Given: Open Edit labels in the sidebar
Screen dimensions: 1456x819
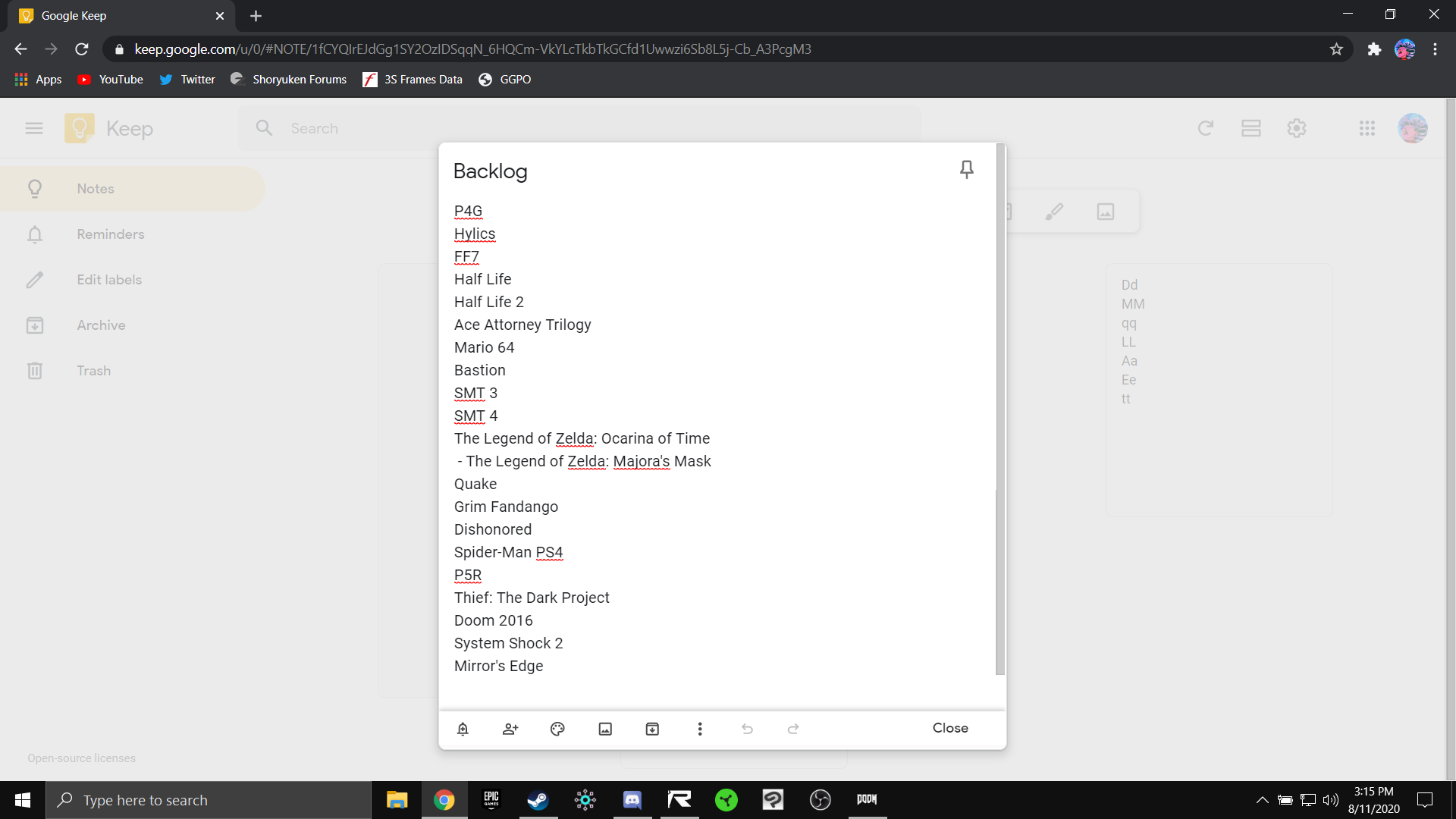Looking at the screenshot, I should click(132, 280).
